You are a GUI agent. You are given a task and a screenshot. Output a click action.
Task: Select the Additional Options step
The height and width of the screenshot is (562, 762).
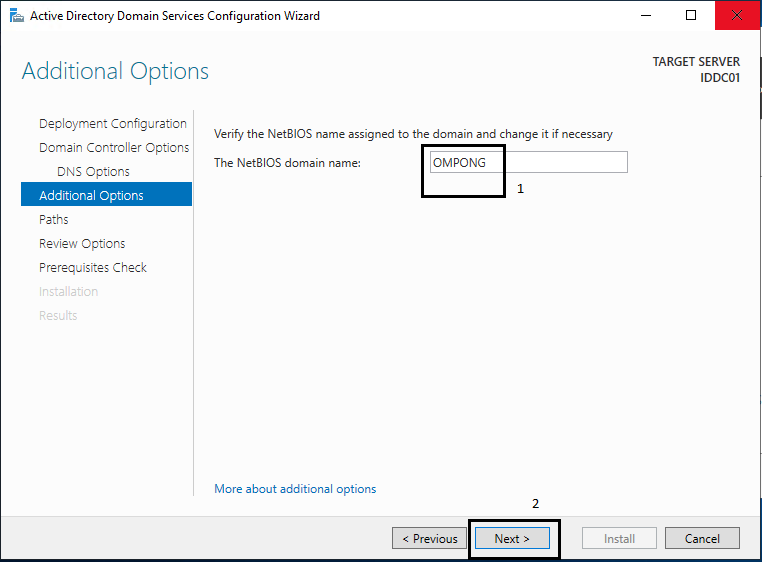tap(106, 194)
